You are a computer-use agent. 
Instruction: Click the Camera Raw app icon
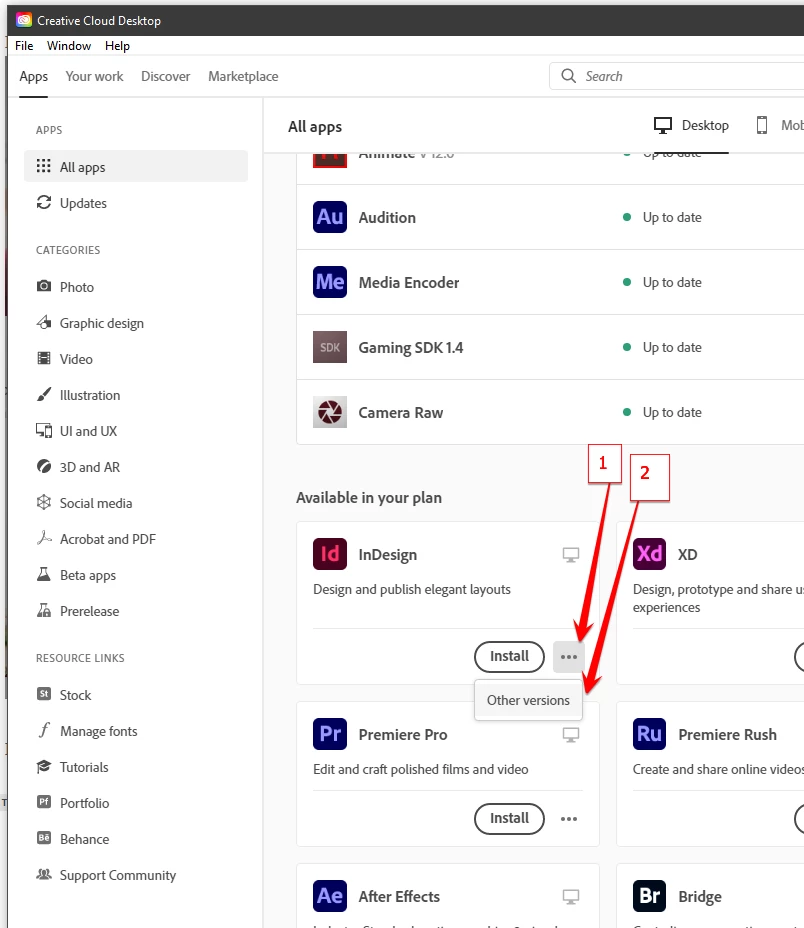pos(330,412)
